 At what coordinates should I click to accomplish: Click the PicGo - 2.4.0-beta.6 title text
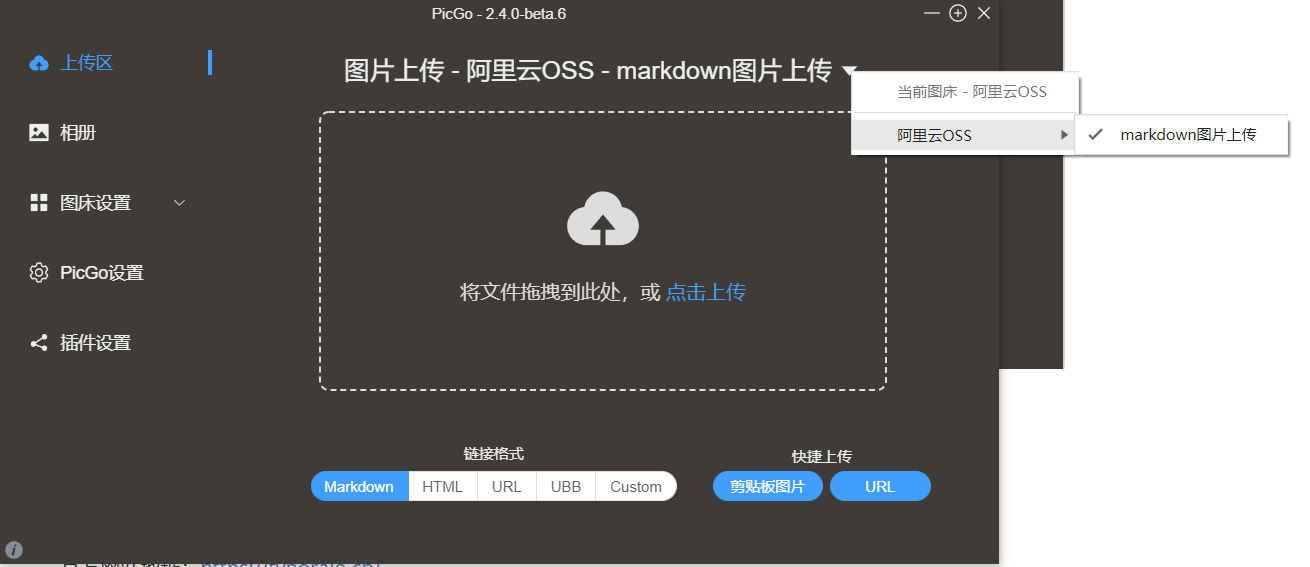point(499,13)
